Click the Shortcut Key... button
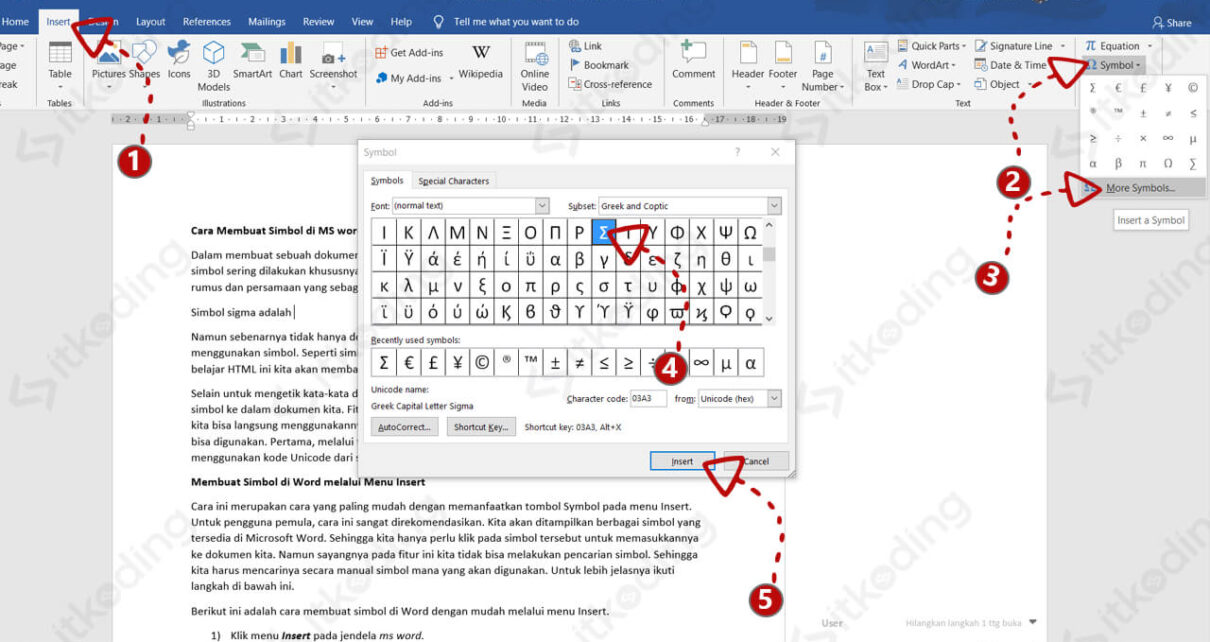The image size is (1210, 642). click(481, 427)
